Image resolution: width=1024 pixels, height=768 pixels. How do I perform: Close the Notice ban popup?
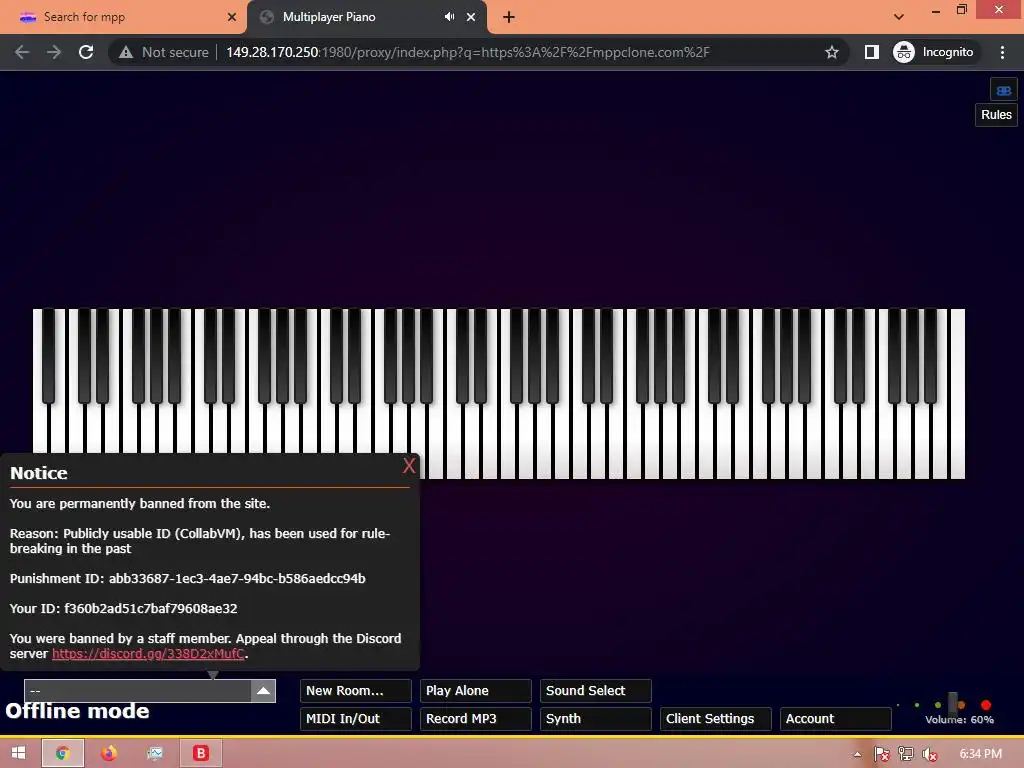point(409,466)
